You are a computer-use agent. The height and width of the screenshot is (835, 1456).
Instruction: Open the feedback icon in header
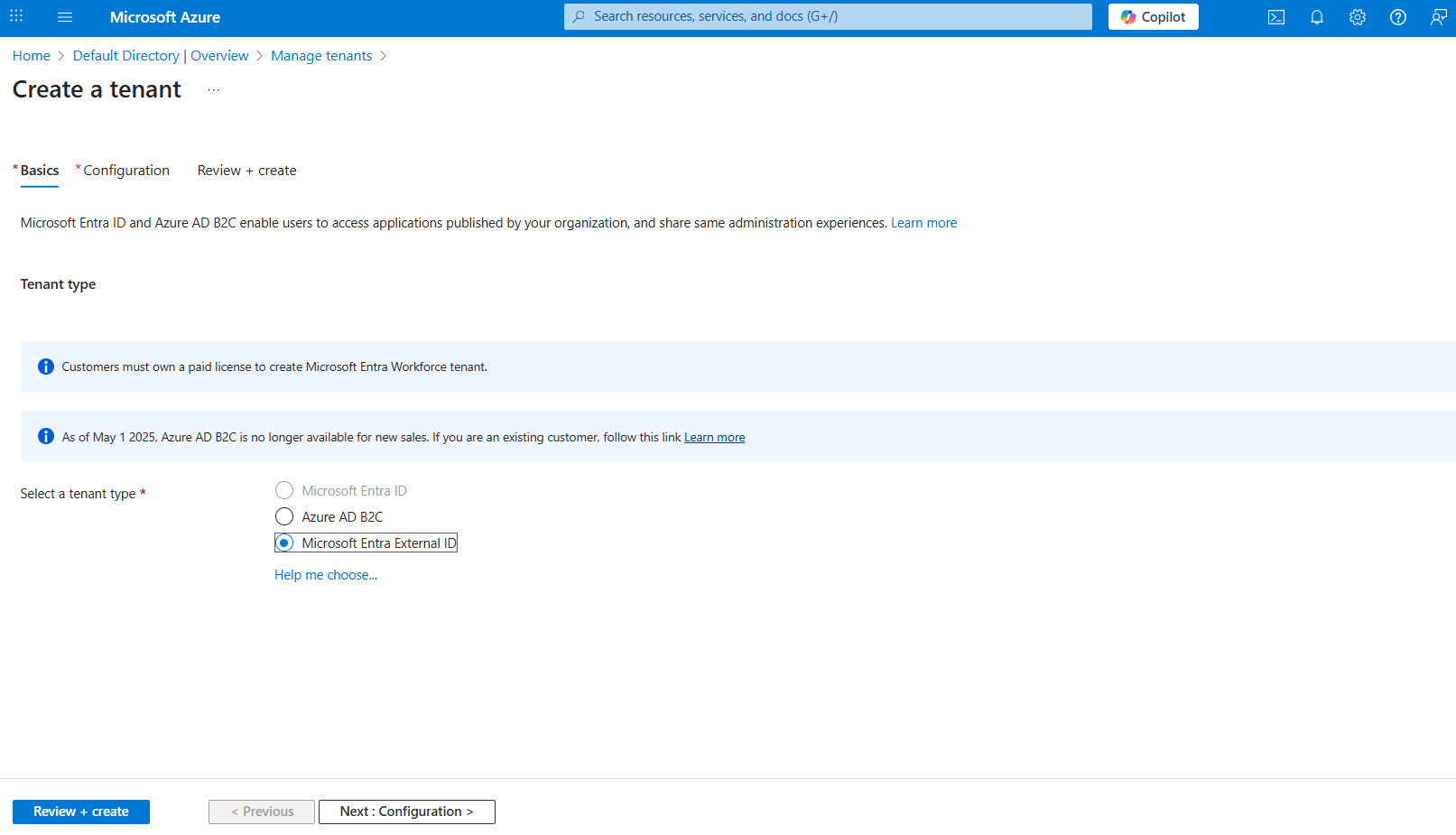click(1439, 17)
